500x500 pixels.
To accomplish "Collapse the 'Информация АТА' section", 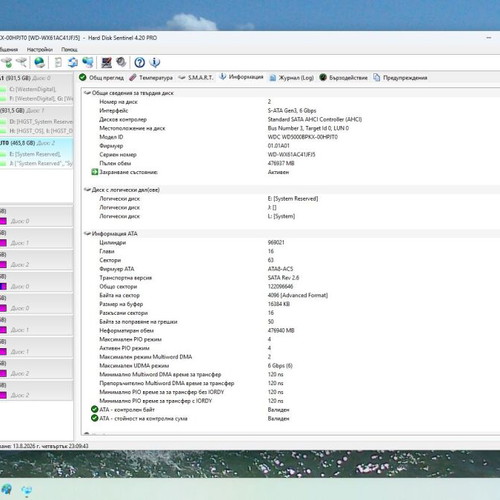I will (x=87, y=234).
